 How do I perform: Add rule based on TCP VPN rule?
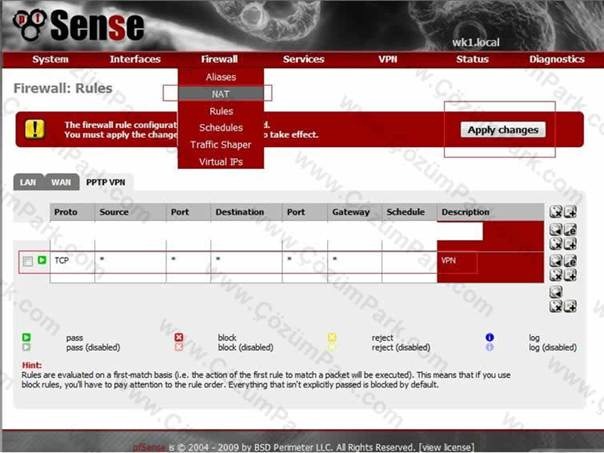pyautogui.click(x=570, y=275)
